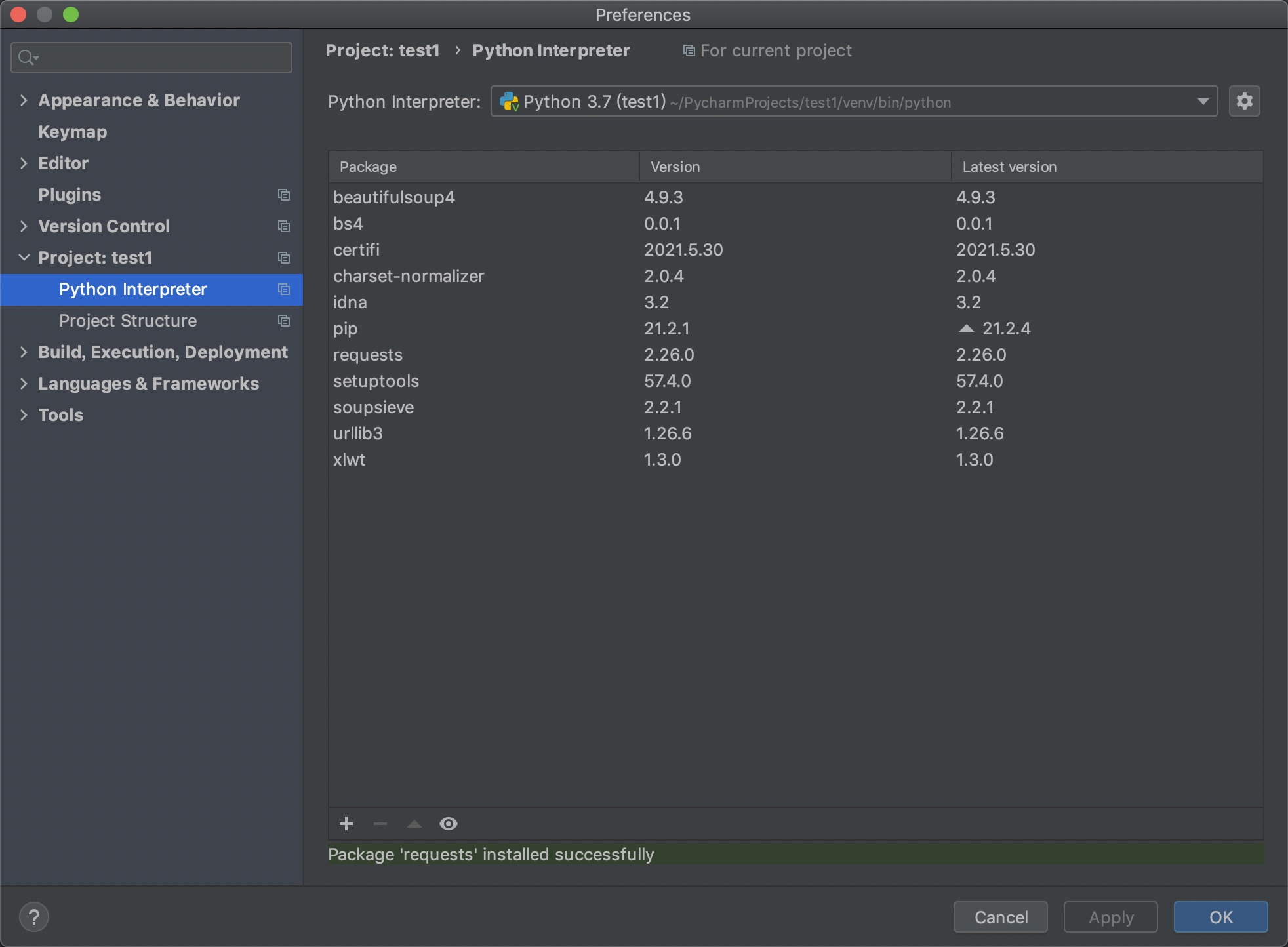The image size is (1288, 947).
Task: Click the minus icon to uninstall package
Action: [380, 824]
